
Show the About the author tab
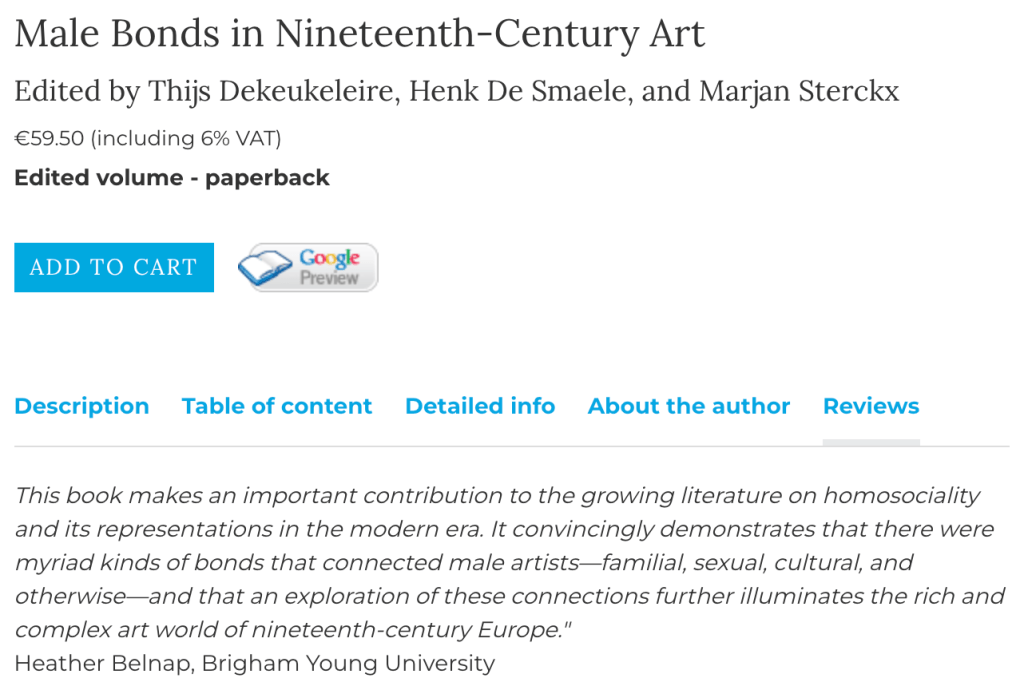[x=689, y=406]
